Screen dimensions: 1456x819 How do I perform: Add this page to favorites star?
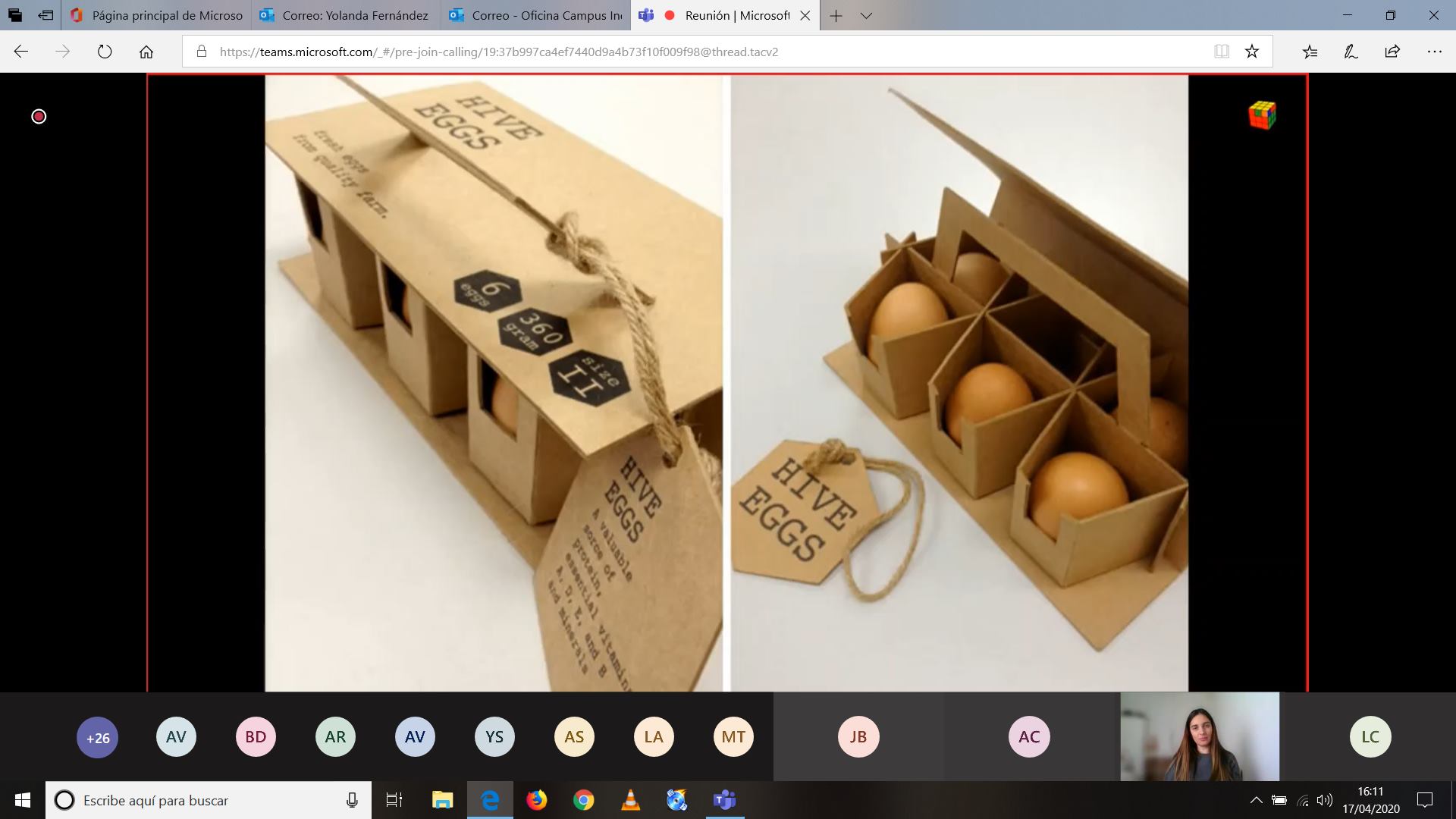1252,52
